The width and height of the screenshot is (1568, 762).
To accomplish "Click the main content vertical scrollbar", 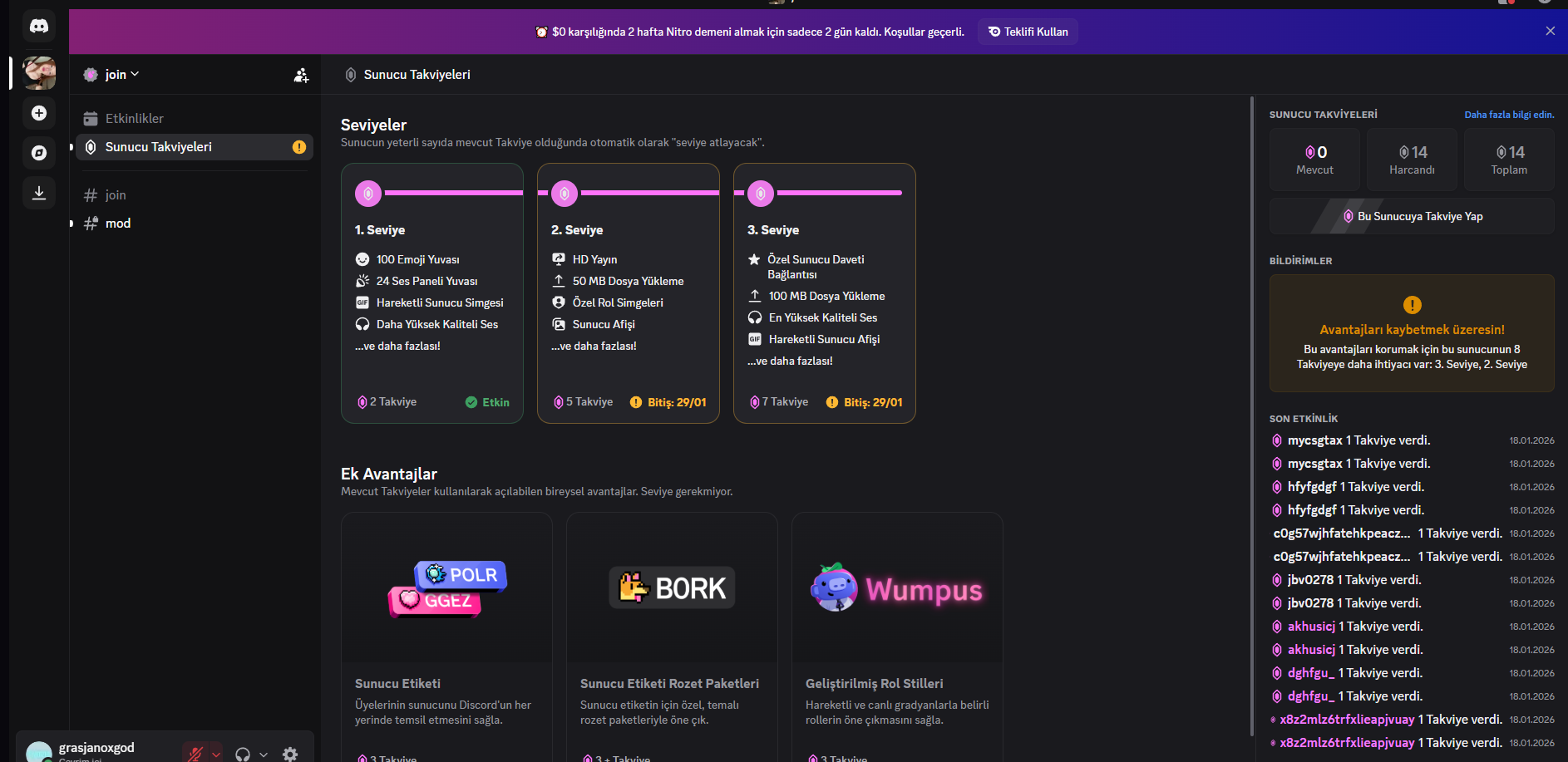I will 1252,415.
